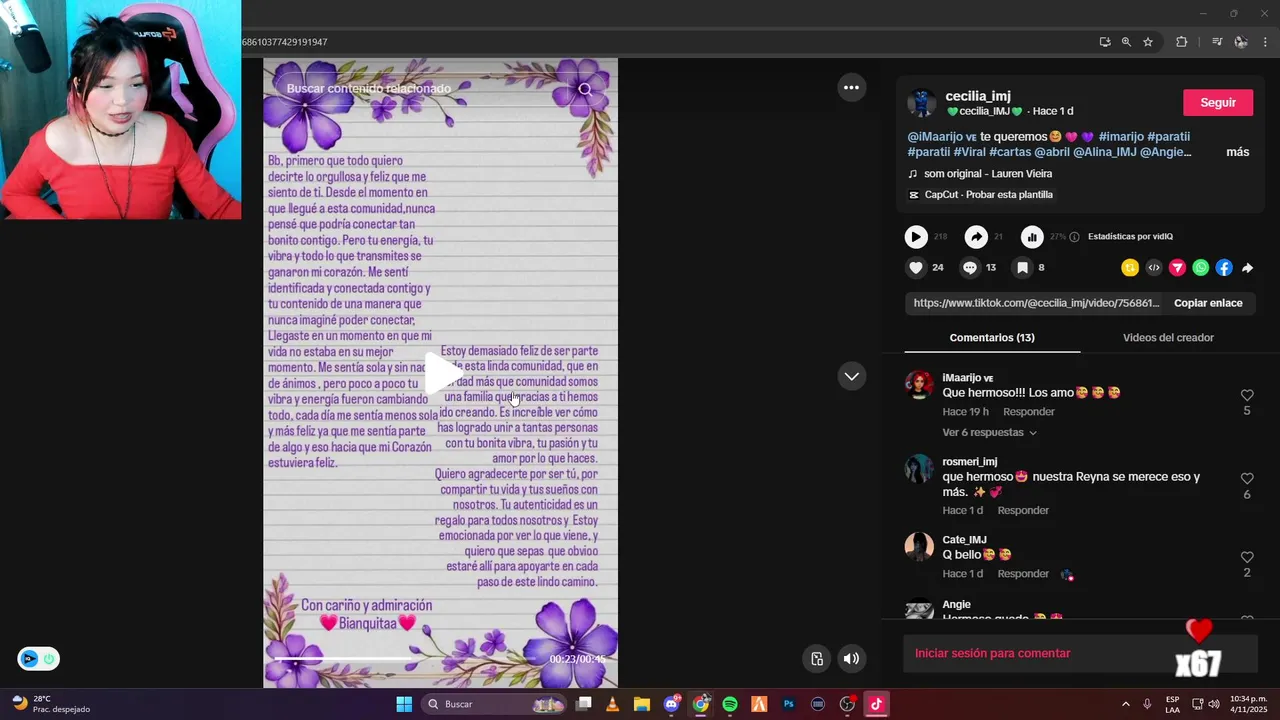Screen dimensions: 1280x720
Task: Show hidden system tray icons chevron
Action: click(x=1125, y=704)
